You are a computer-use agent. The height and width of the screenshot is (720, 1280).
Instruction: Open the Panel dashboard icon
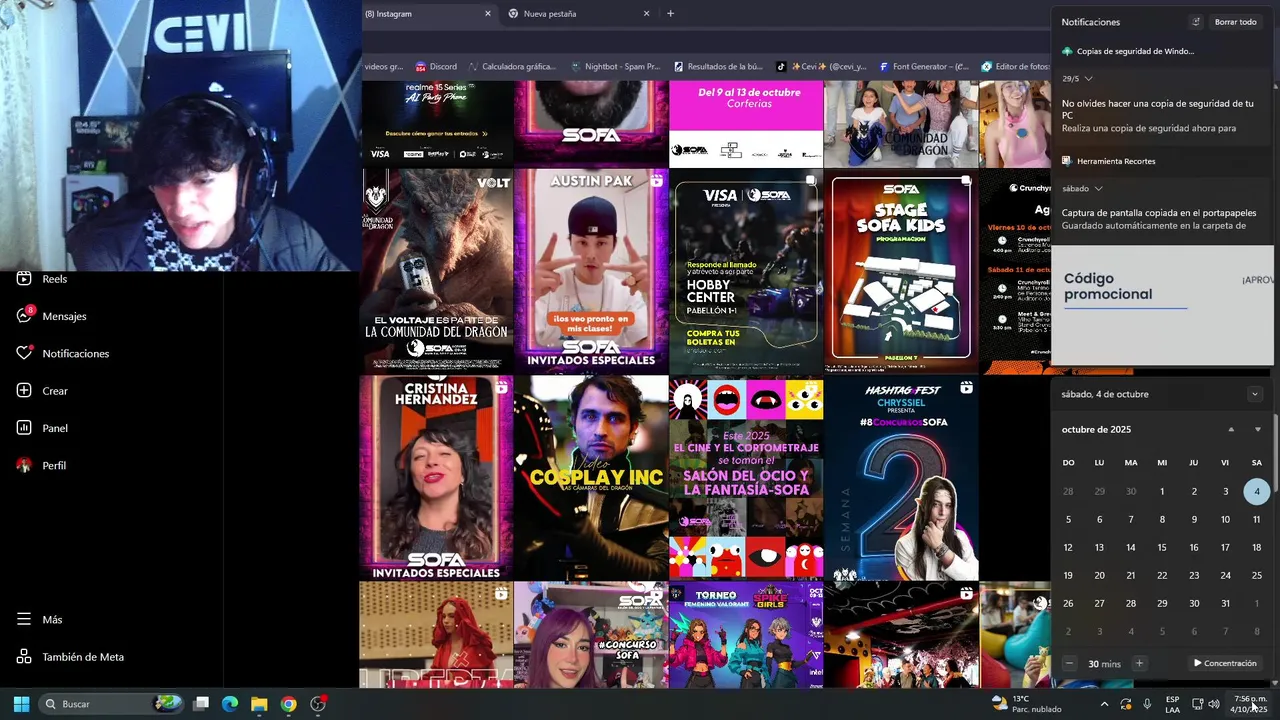pyautogui.click(x=24, y=428)
